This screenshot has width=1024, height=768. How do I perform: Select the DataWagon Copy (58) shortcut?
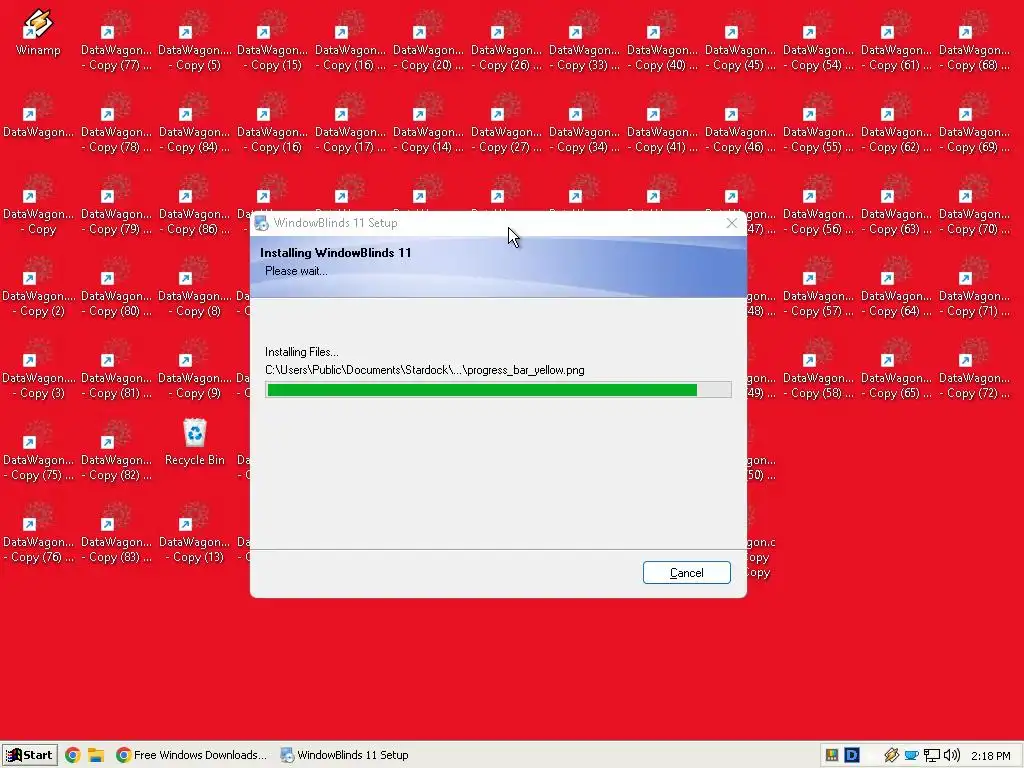(x=819, y=370)
